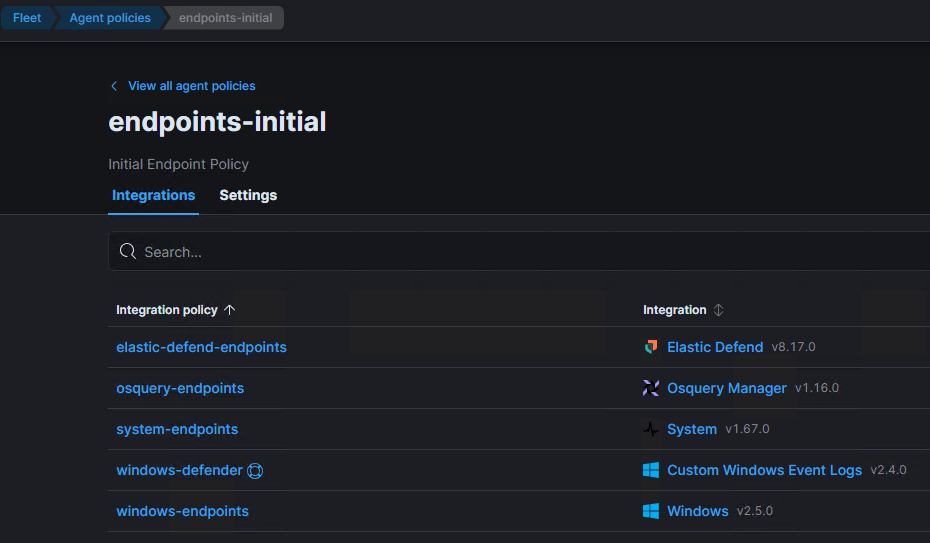Open View all agent policies link
Viewport: 930px width, 543px height.
click(x=191, y=86)
